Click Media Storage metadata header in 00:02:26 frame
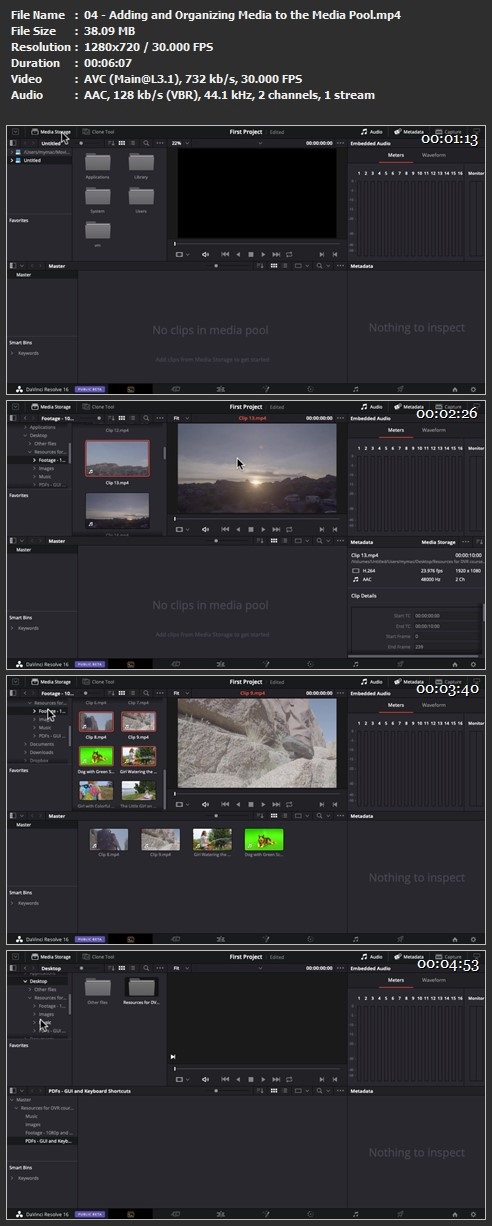 tap(438, 541)
